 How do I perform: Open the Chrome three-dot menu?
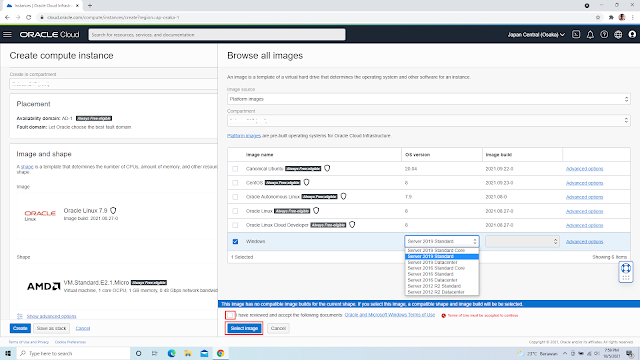(633, 17)
